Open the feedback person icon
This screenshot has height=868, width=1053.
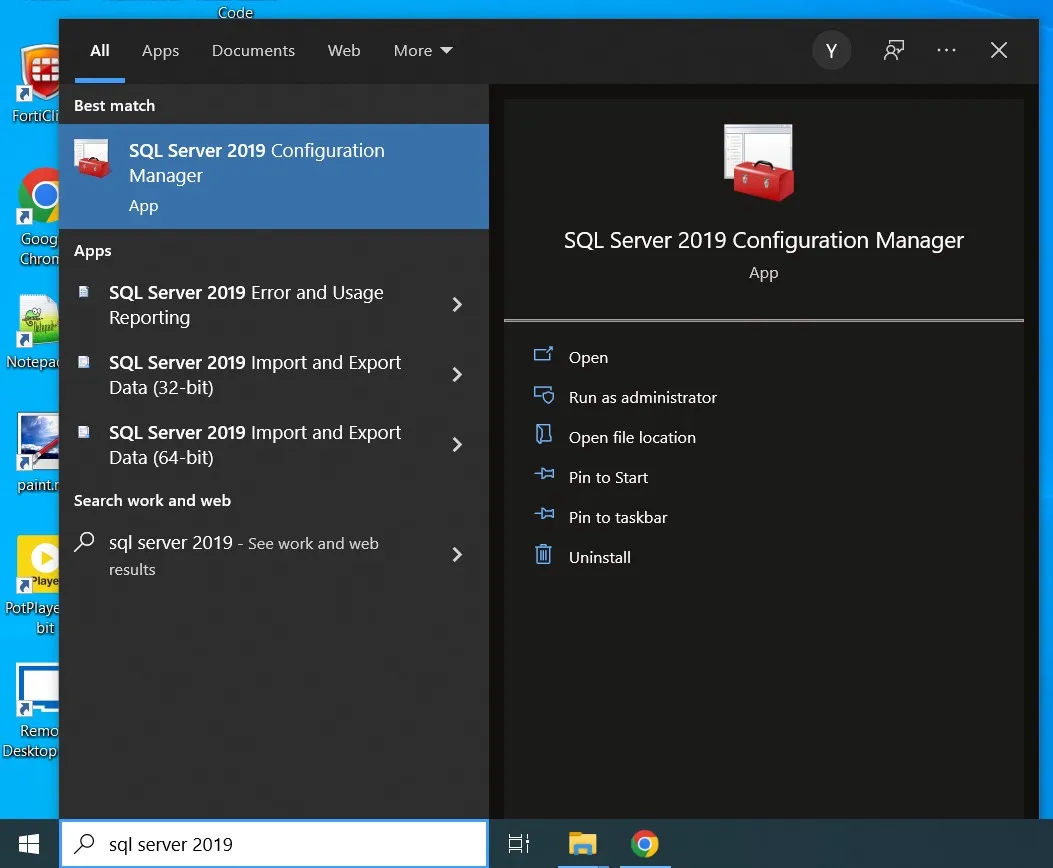(894, 50)
